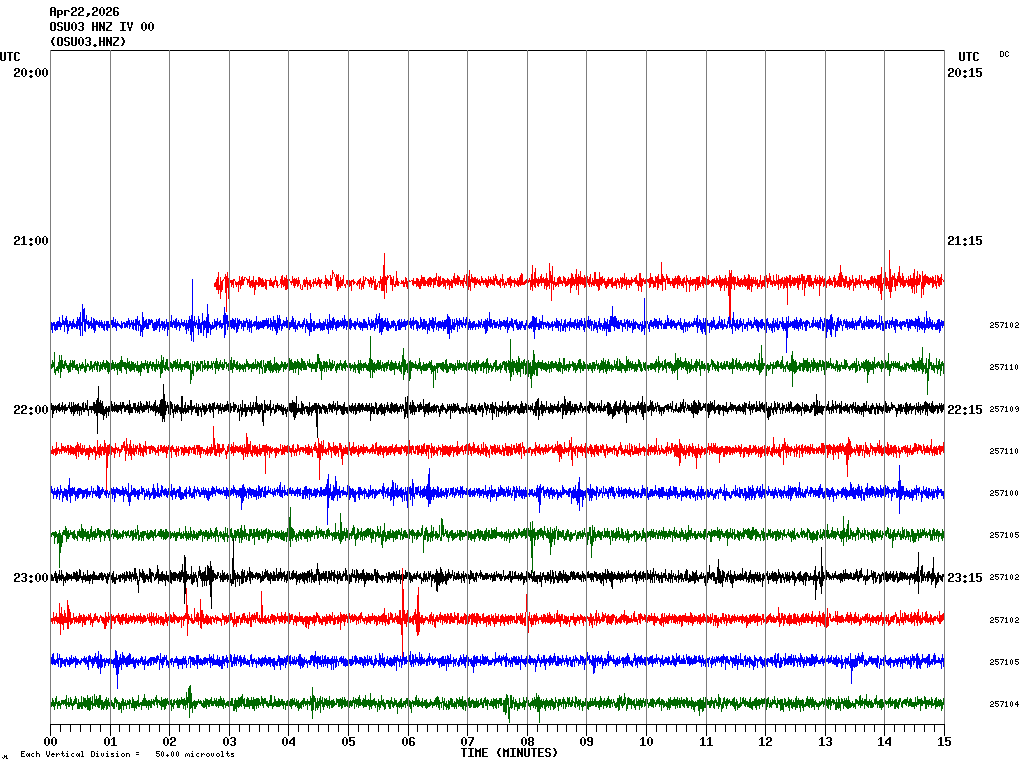The image size is (1024, 768).
Task: Select the 21:00 hour label on left
Action: (x=31, y=241)
